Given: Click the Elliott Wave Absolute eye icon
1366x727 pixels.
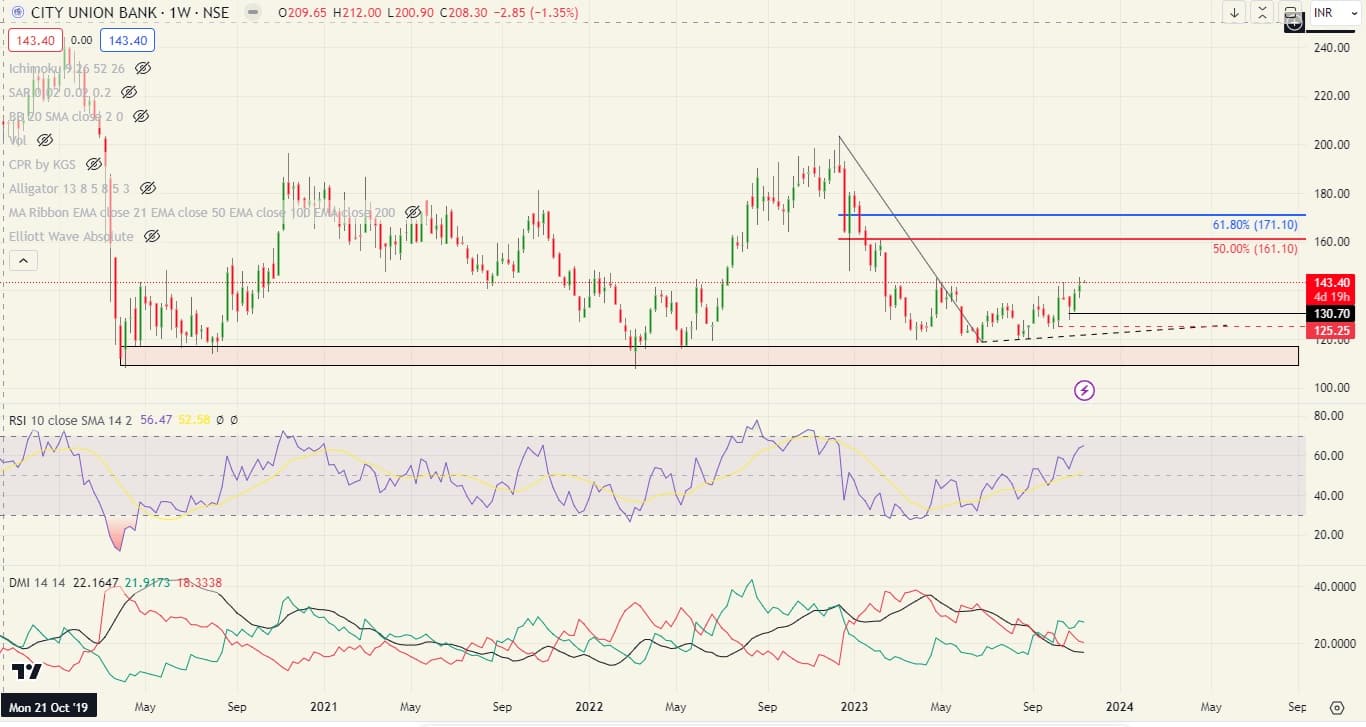Looking at the screenshot, I should click(152, 236).
